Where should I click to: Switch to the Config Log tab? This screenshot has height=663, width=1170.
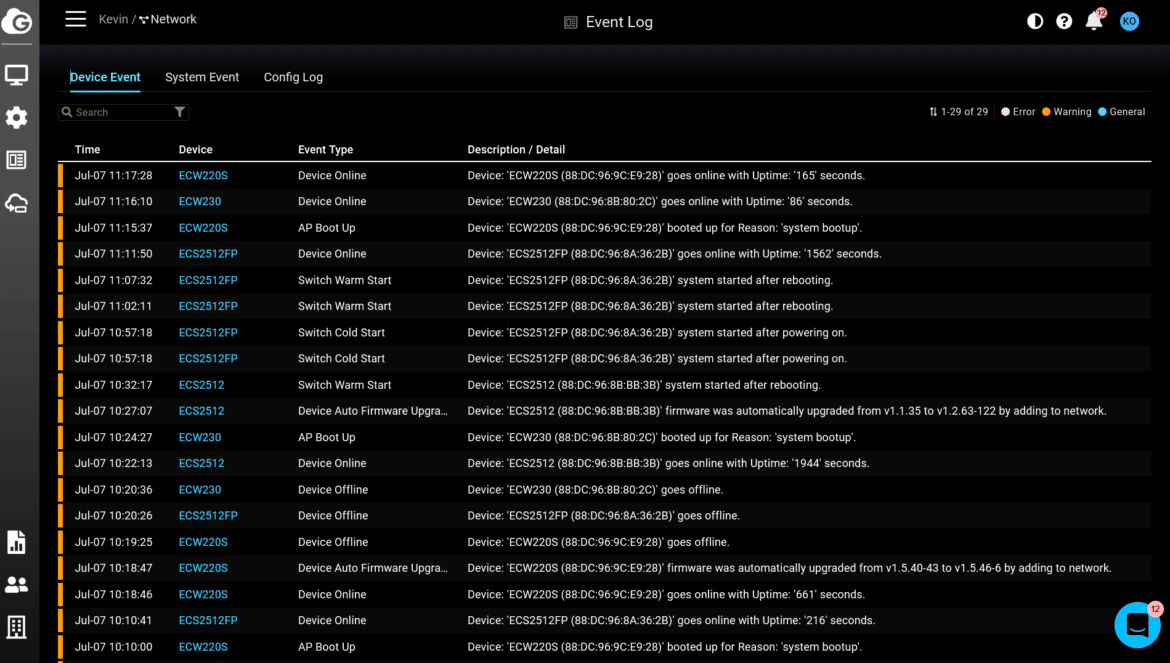(293, 77)
